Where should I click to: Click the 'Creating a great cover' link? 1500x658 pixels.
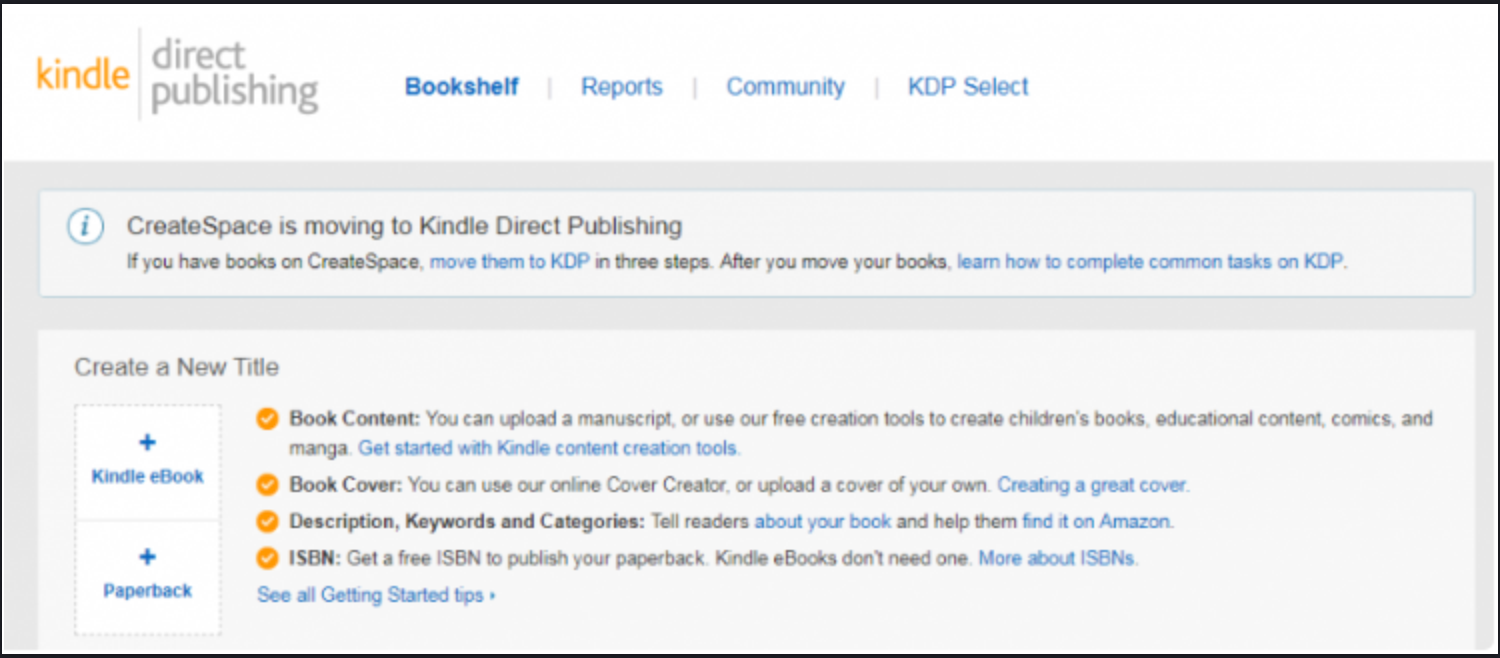point(1092,486)
